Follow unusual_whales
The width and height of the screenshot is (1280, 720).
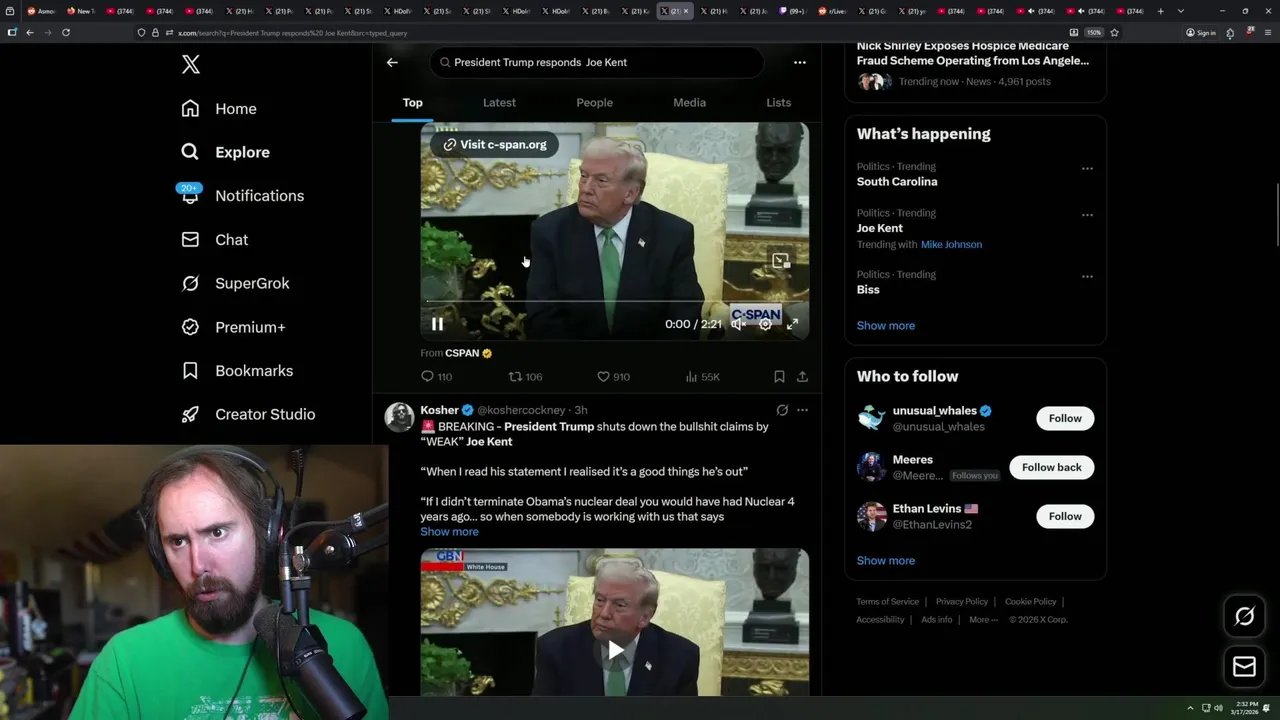[1065, 418]
